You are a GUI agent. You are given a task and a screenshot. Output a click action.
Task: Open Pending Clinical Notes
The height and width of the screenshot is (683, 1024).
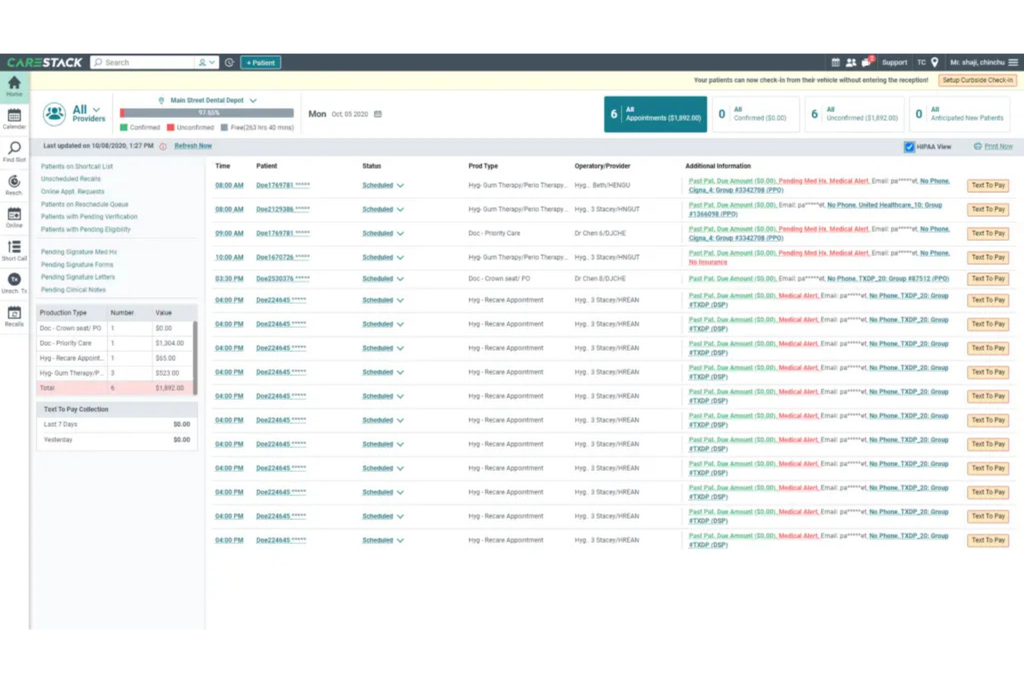pyautogui.click(x=73, y=290)
